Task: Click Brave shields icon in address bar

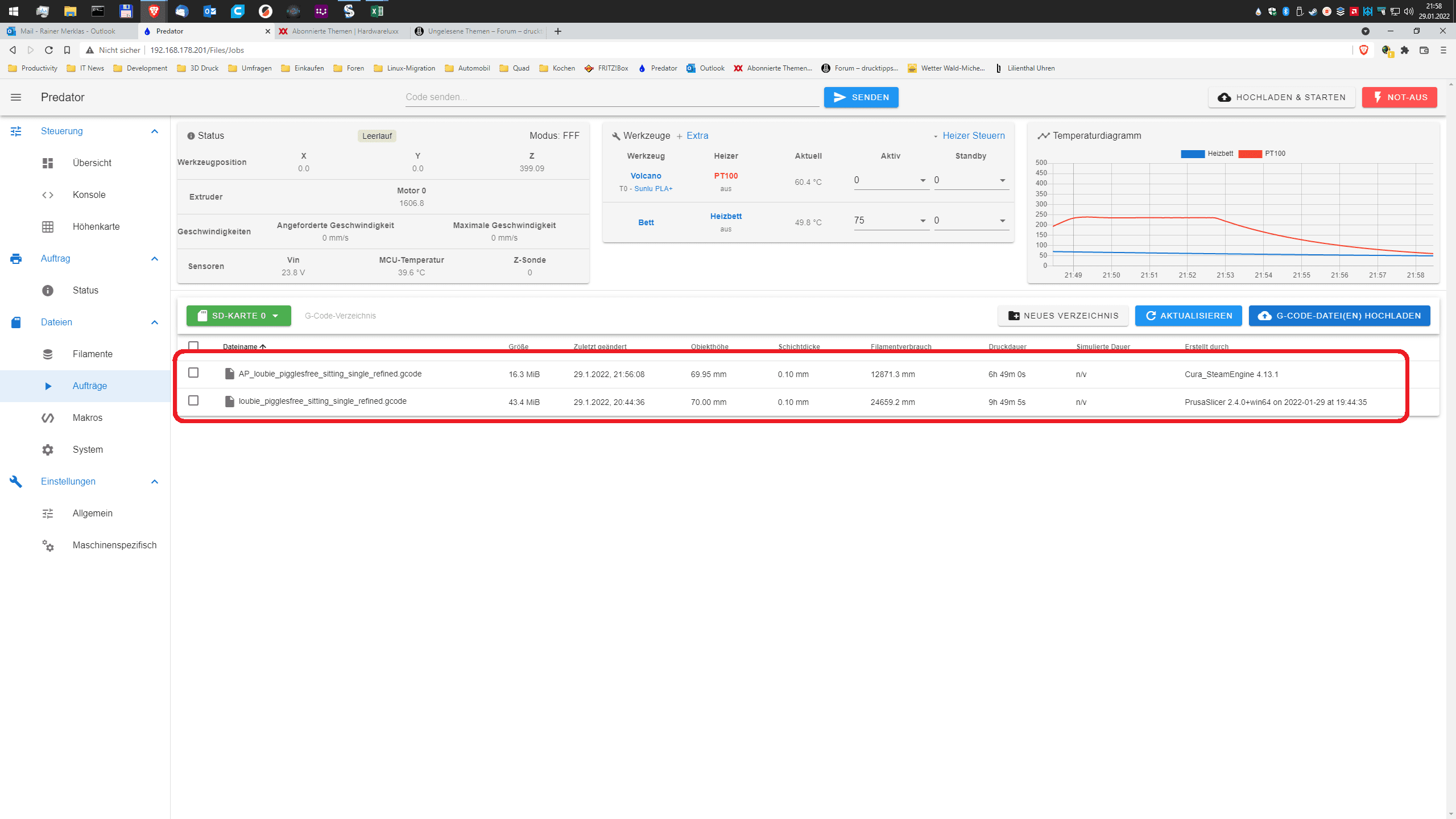Action: coord(1363,50)
